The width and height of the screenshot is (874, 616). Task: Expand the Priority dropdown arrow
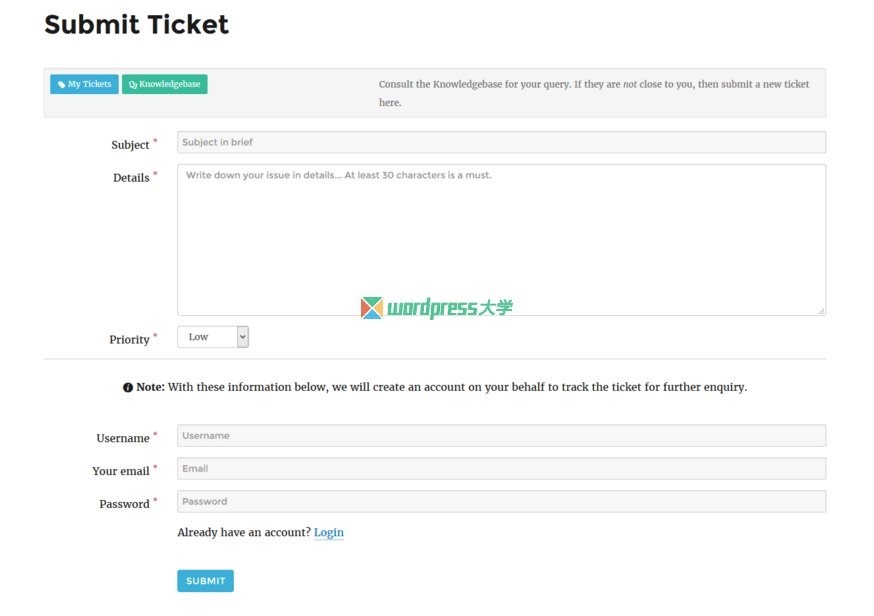pyautogui.click(x=242, y=337)
